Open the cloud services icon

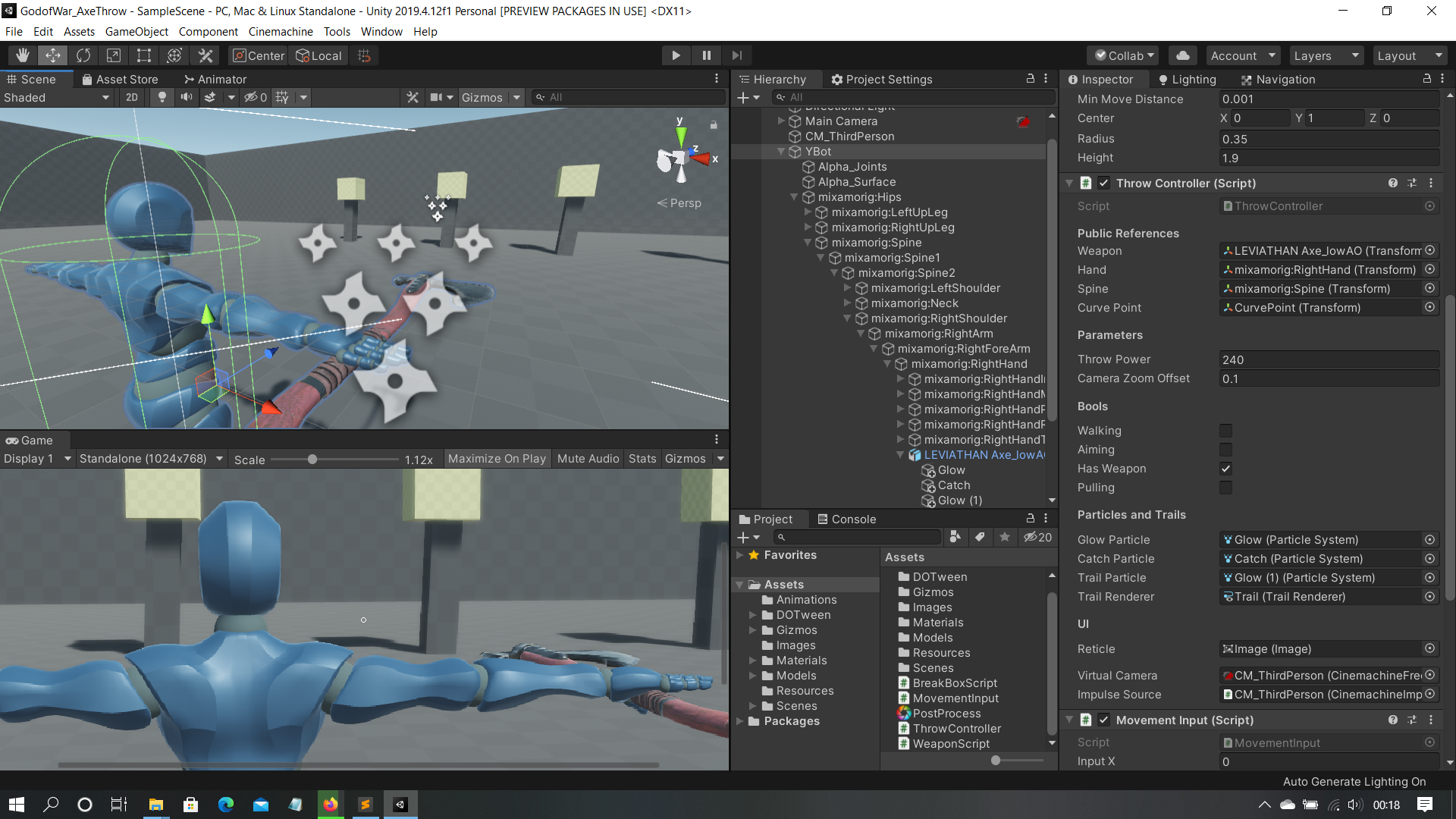coord(1182,55)
